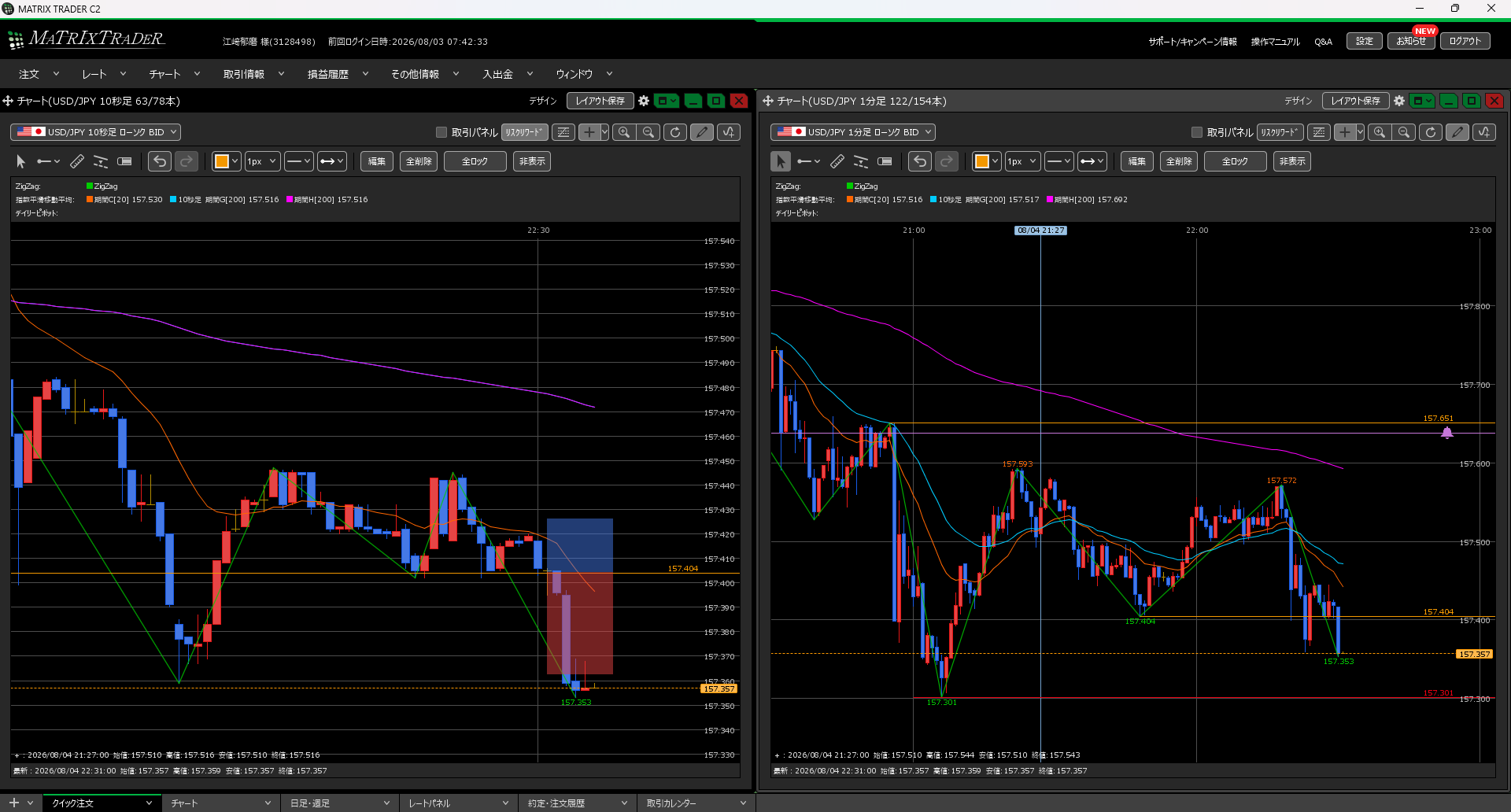This screenshot has width=1511, height=812.
Task: Select the label/text tool in 1分足 chart
Action: (885, 161)
